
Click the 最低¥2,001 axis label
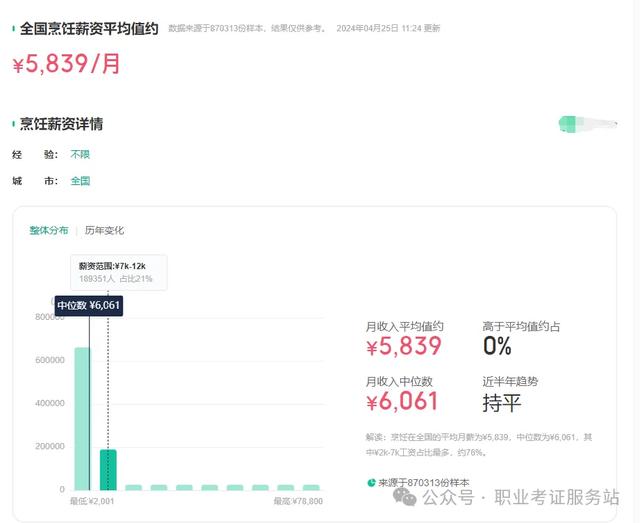[x=92, y=501]
